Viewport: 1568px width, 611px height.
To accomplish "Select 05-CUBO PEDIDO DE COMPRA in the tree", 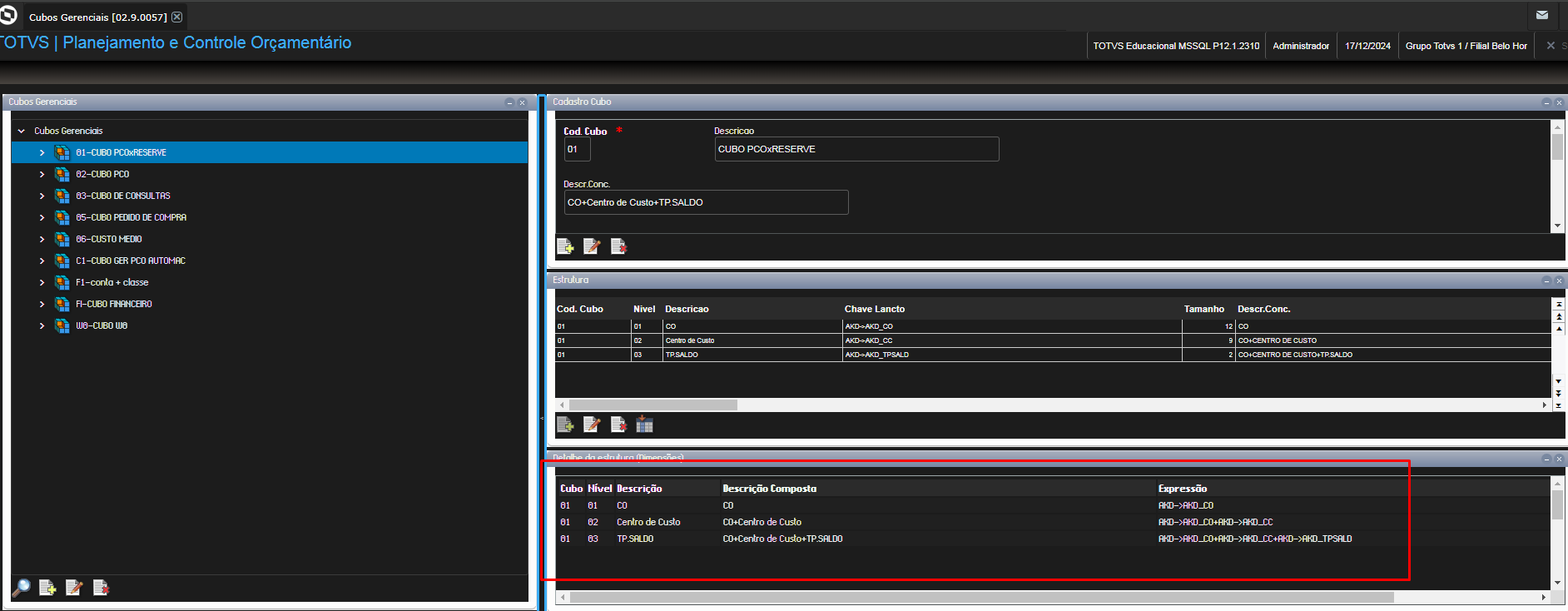I will (131, 217).
